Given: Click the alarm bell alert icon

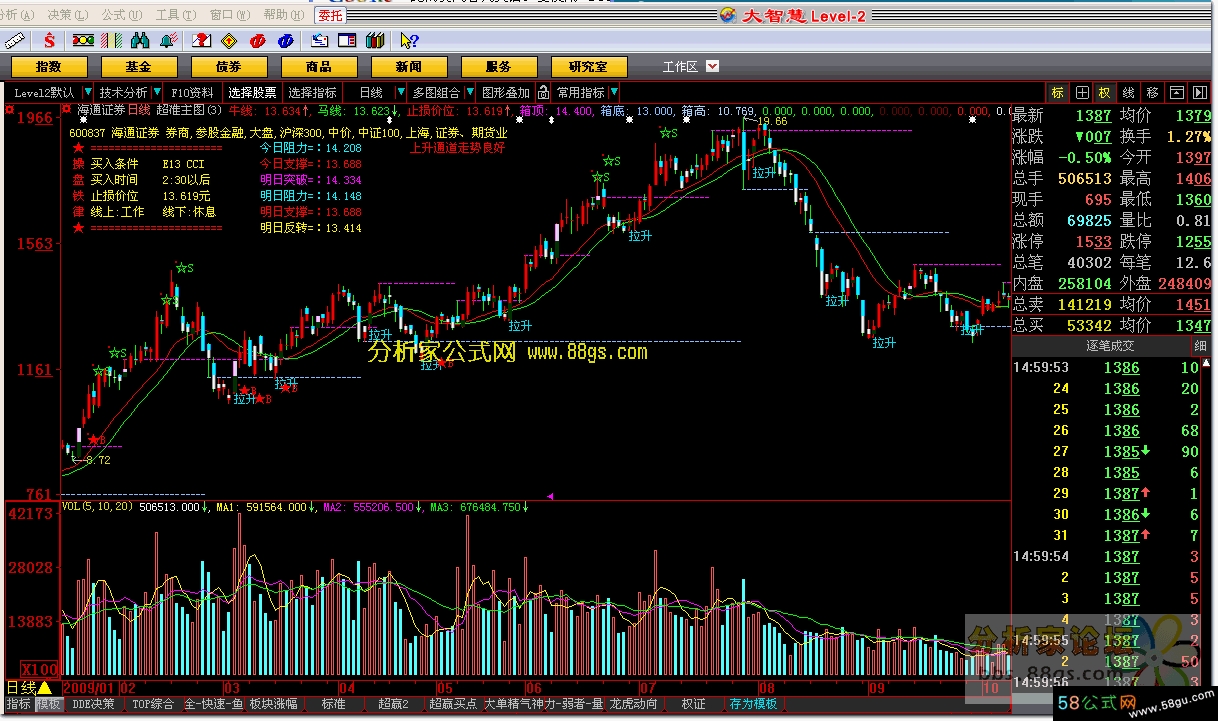Looking at the screenshot, I should tap(167, 41).
